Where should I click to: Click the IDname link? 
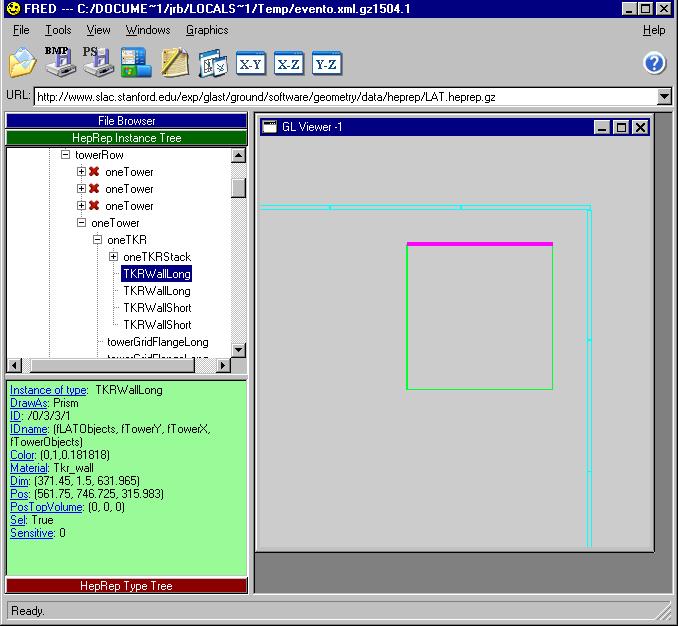click(29, 429)
